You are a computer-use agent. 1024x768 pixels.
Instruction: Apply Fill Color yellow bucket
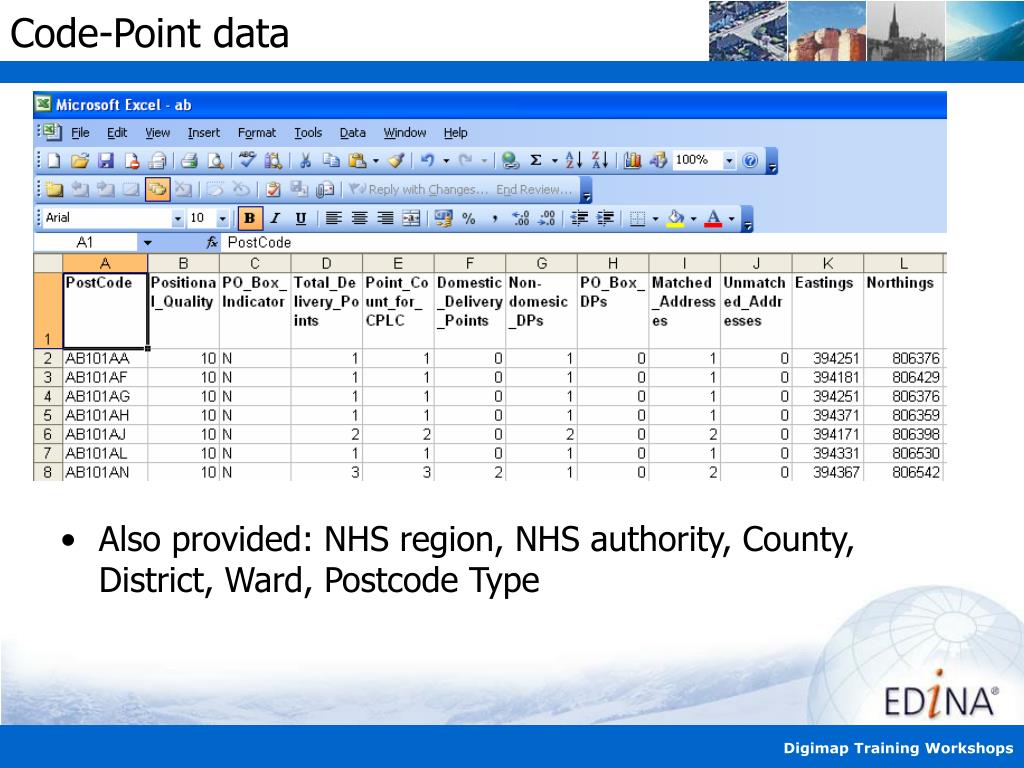(676, 218)
